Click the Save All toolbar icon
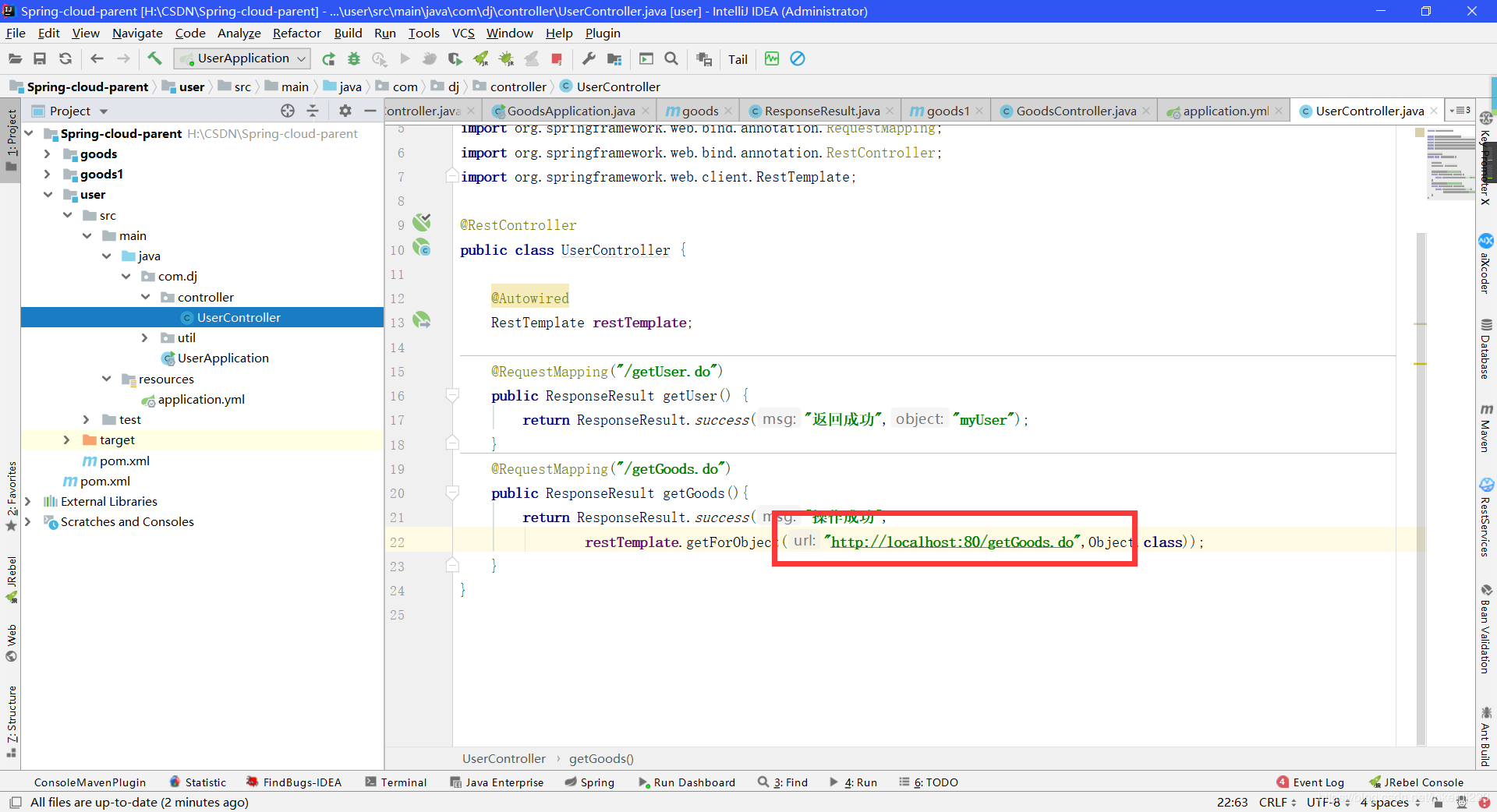The image size is (1497, 812). click(40, 58)
